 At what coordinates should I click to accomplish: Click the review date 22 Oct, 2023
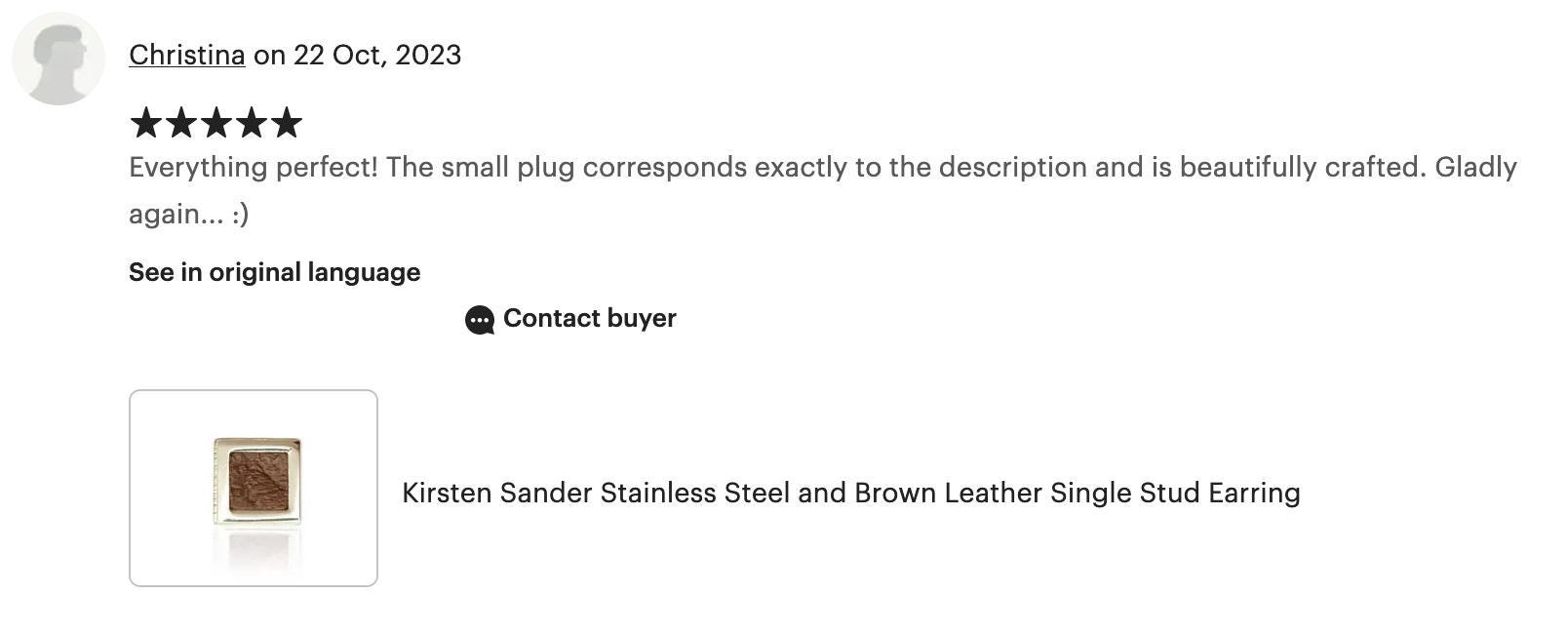pyautogui.click(x=377, y=55)
